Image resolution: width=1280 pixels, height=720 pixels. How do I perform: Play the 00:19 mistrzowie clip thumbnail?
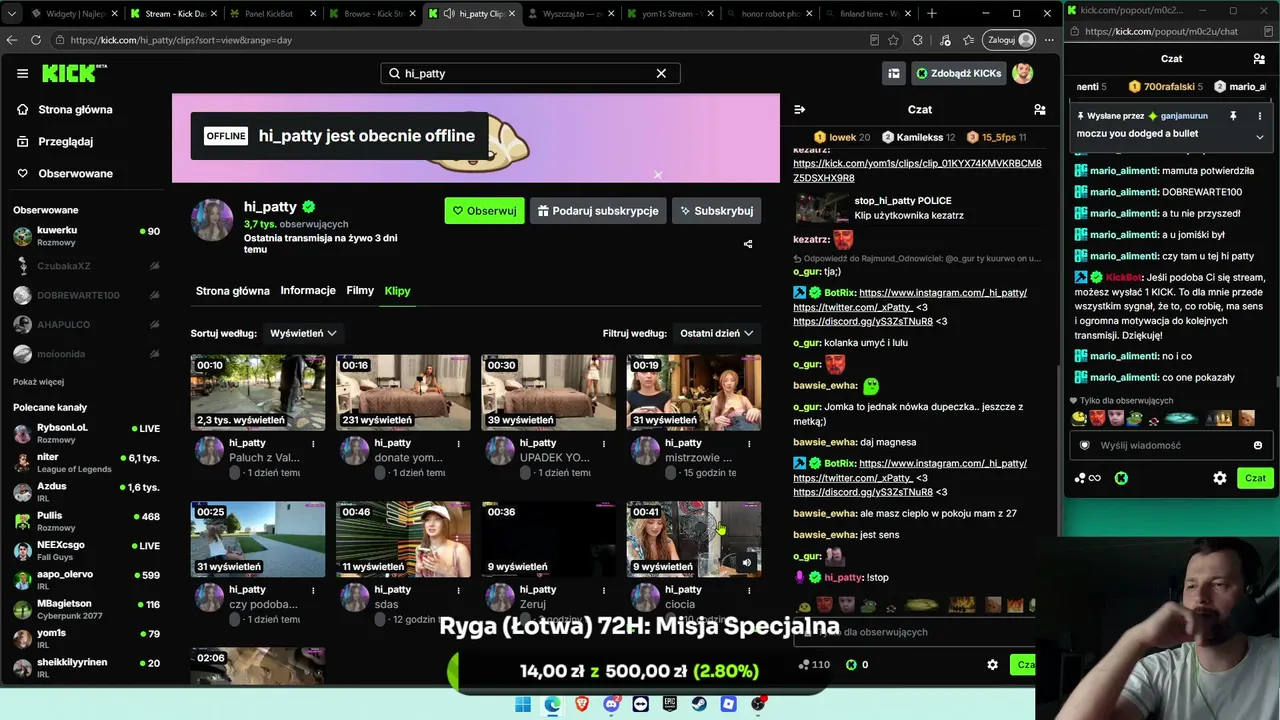694,392
